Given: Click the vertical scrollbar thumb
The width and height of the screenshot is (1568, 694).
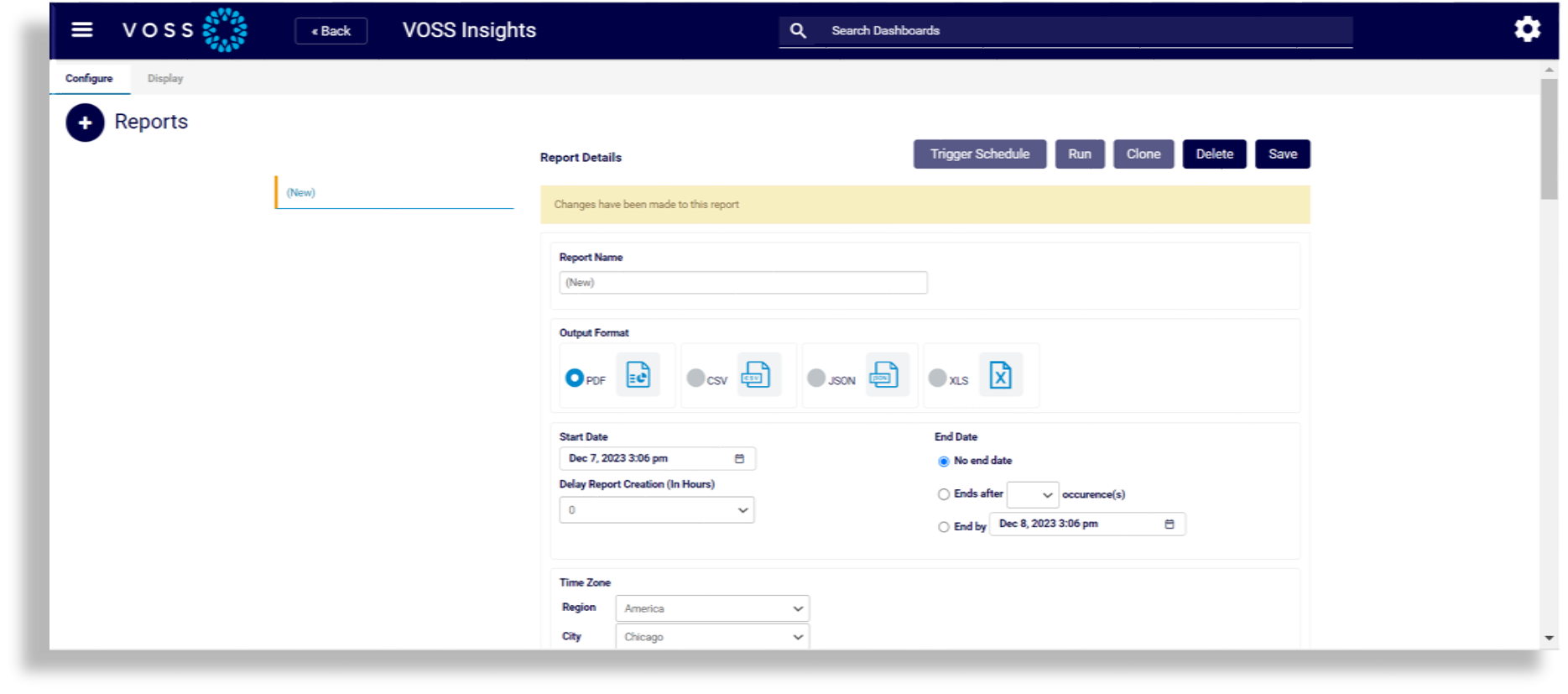Looking at the screenshot, I should [x=1549, y=138].
